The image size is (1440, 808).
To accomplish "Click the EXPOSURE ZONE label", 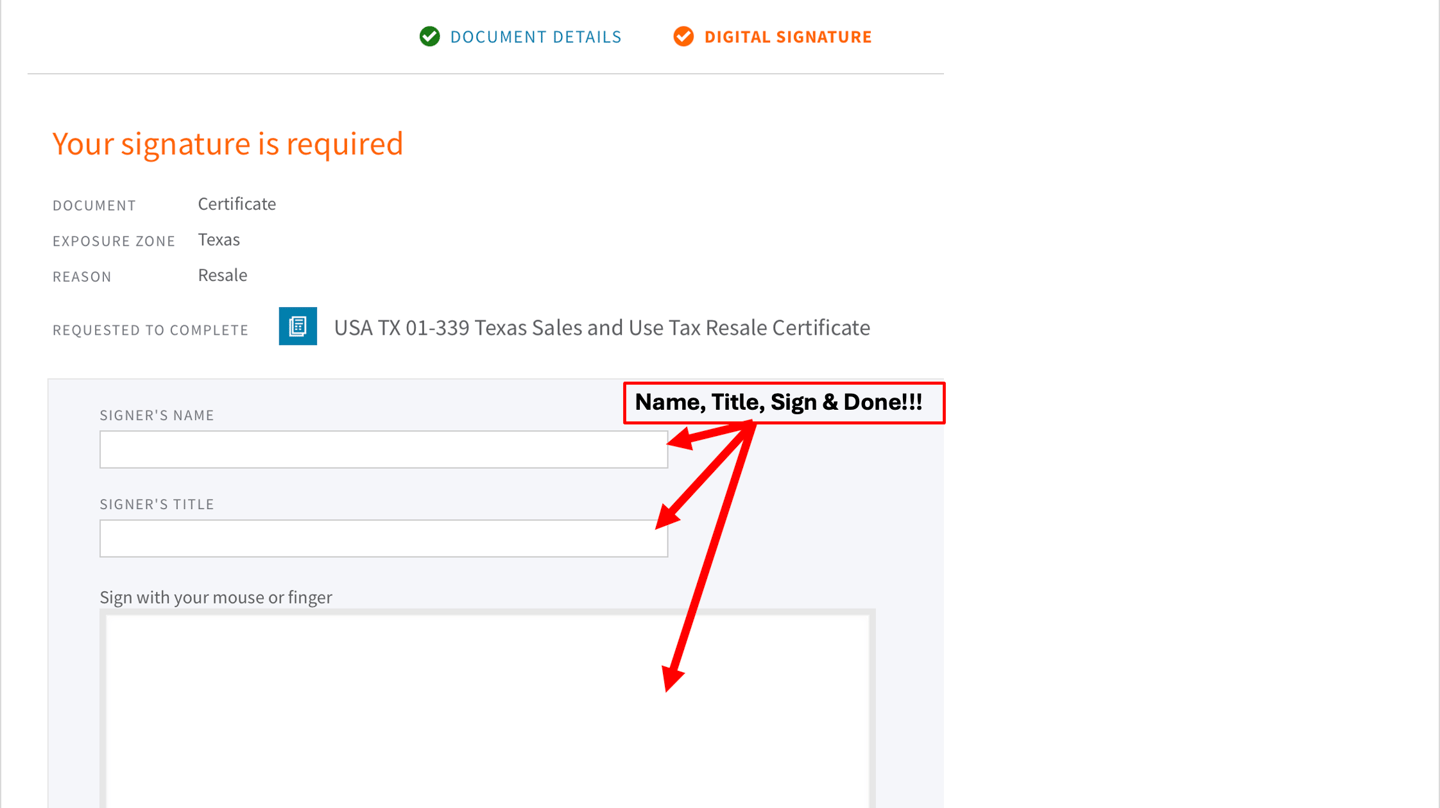I will (114, 241).
